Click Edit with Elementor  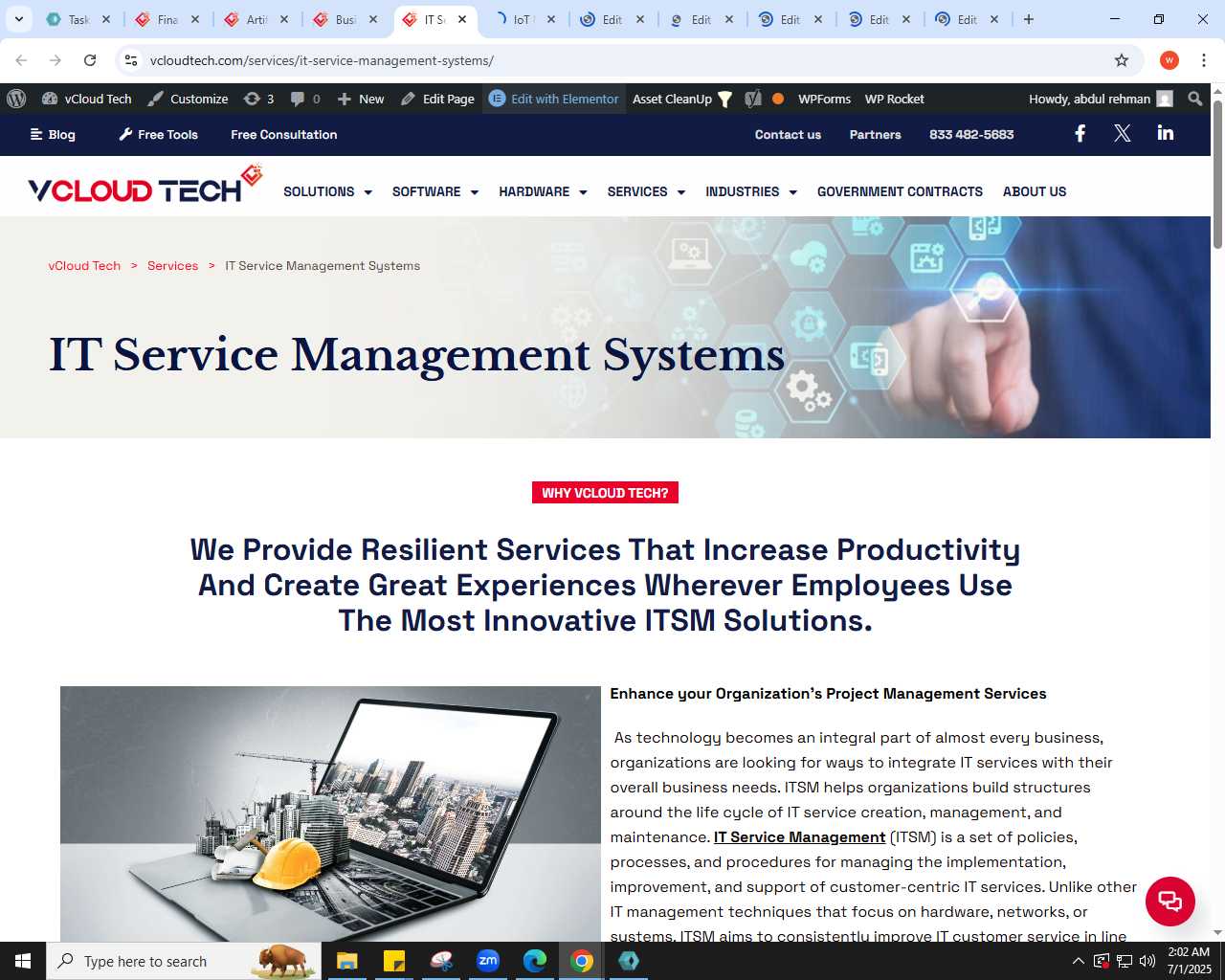[554, 99]
